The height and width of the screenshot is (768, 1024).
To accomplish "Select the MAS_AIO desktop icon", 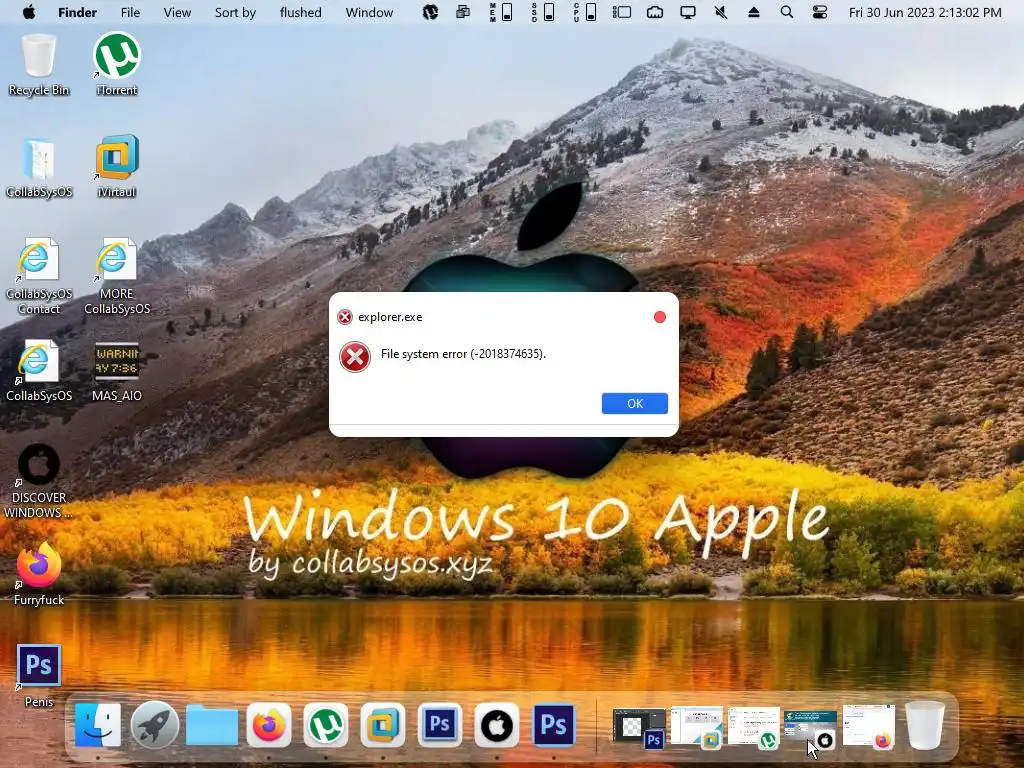I will [117, 371].
